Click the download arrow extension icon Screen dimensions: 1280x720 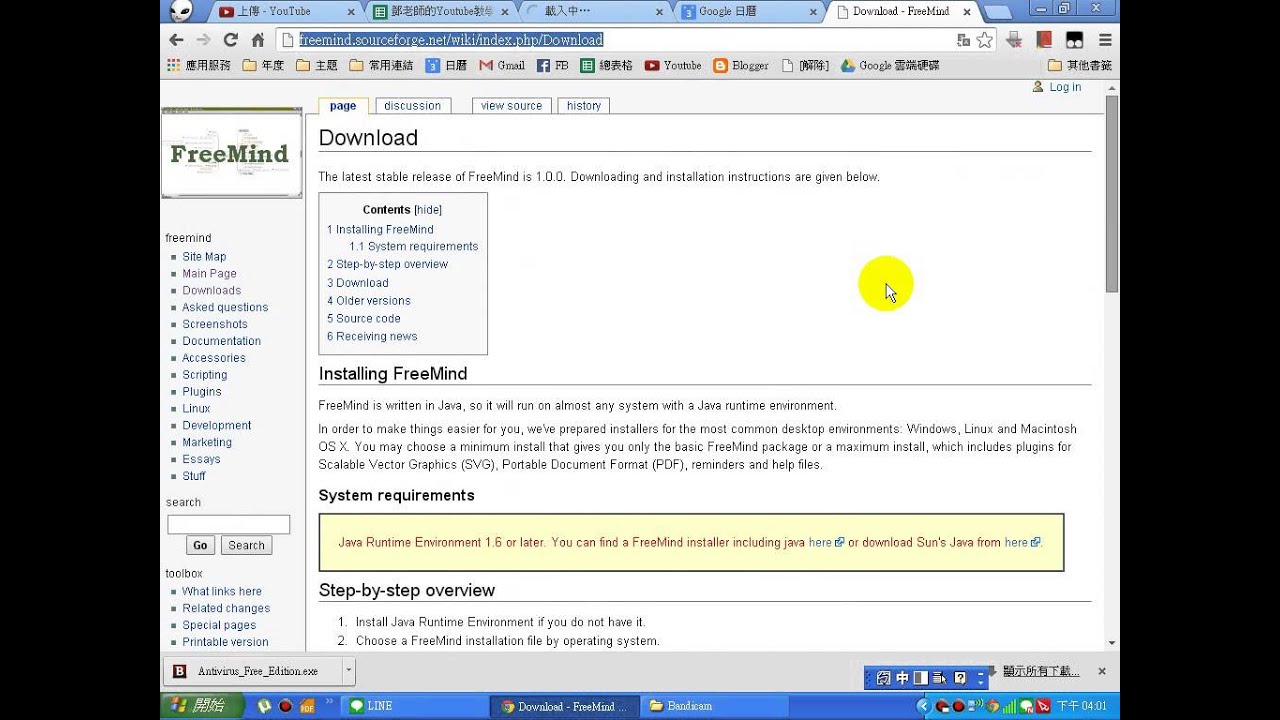point(1014,40)
